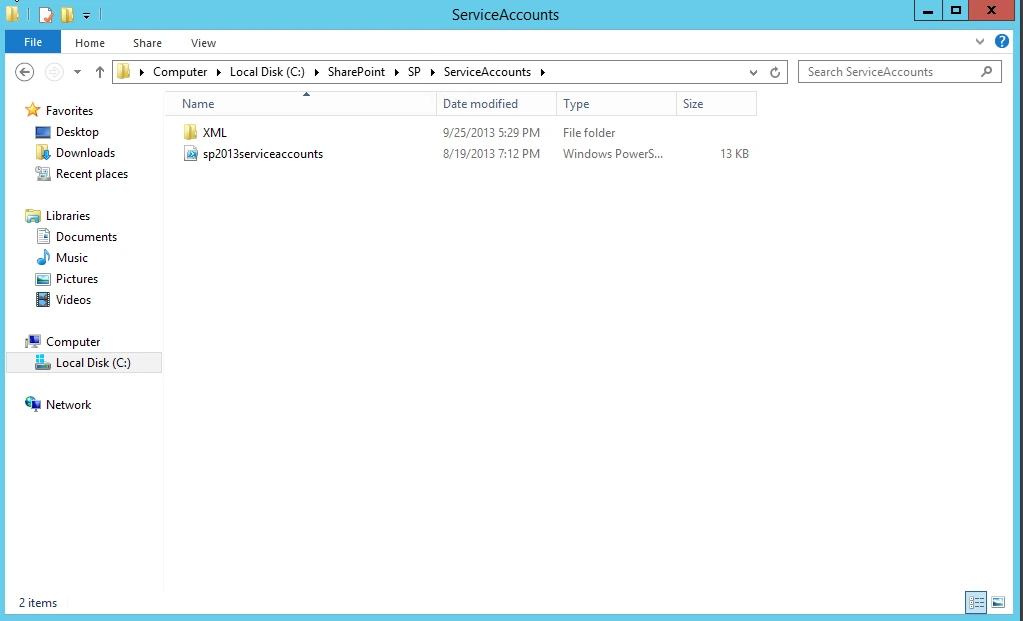Expand the ribbon with the chevron
1023x621 pixels.
979,42
